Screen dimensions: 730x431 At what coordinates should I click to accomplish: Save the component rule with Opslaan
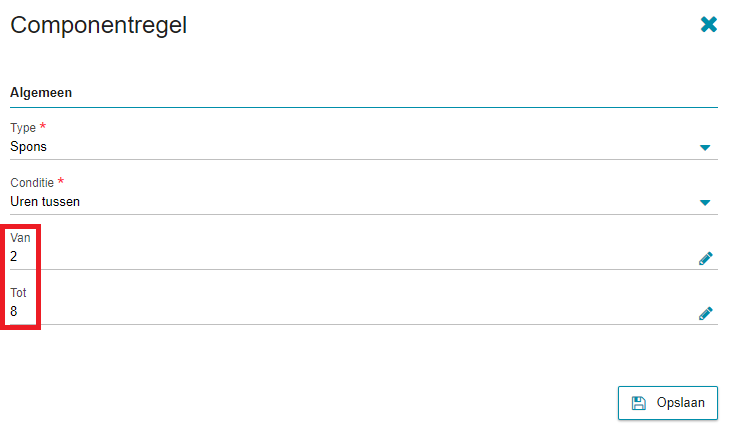[668, 403]
